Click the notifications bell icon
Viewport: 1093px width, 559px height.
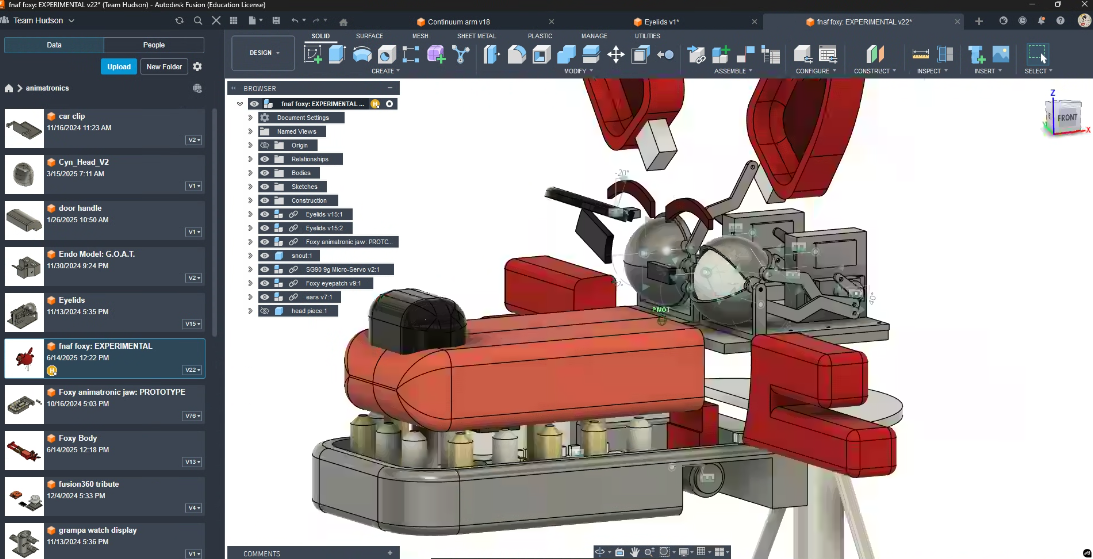(x=1041, y=21)
